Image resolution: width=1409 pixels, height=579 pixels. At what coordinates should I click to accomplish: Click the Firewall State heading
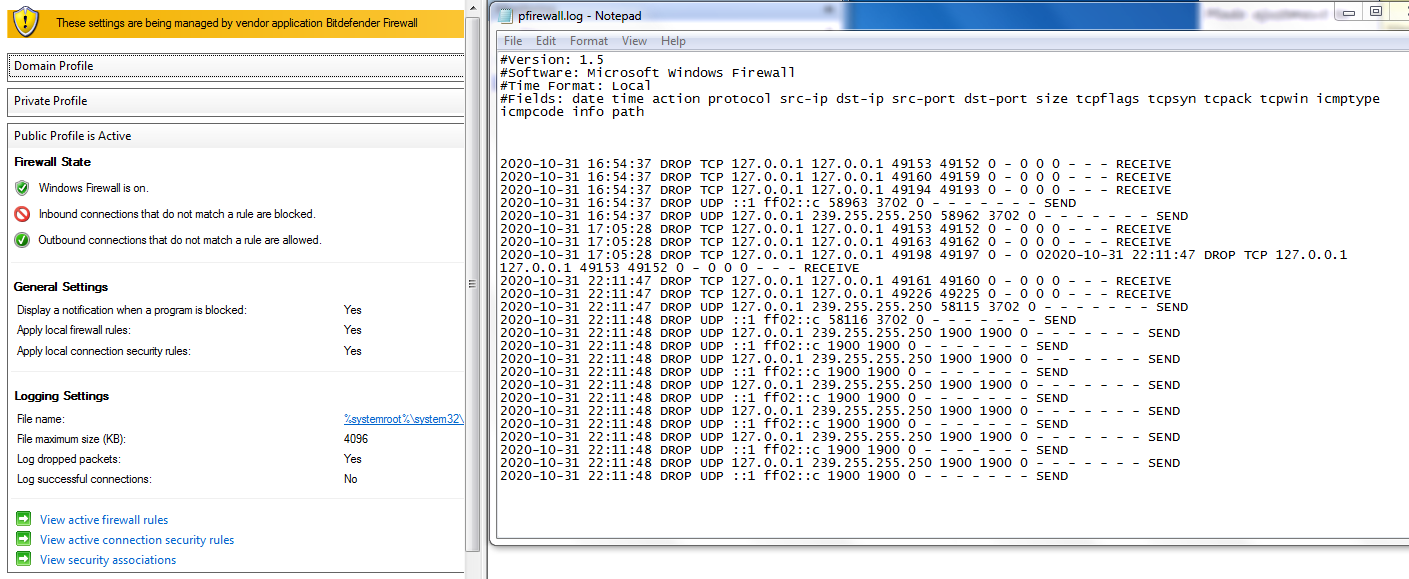pos(52,162)
